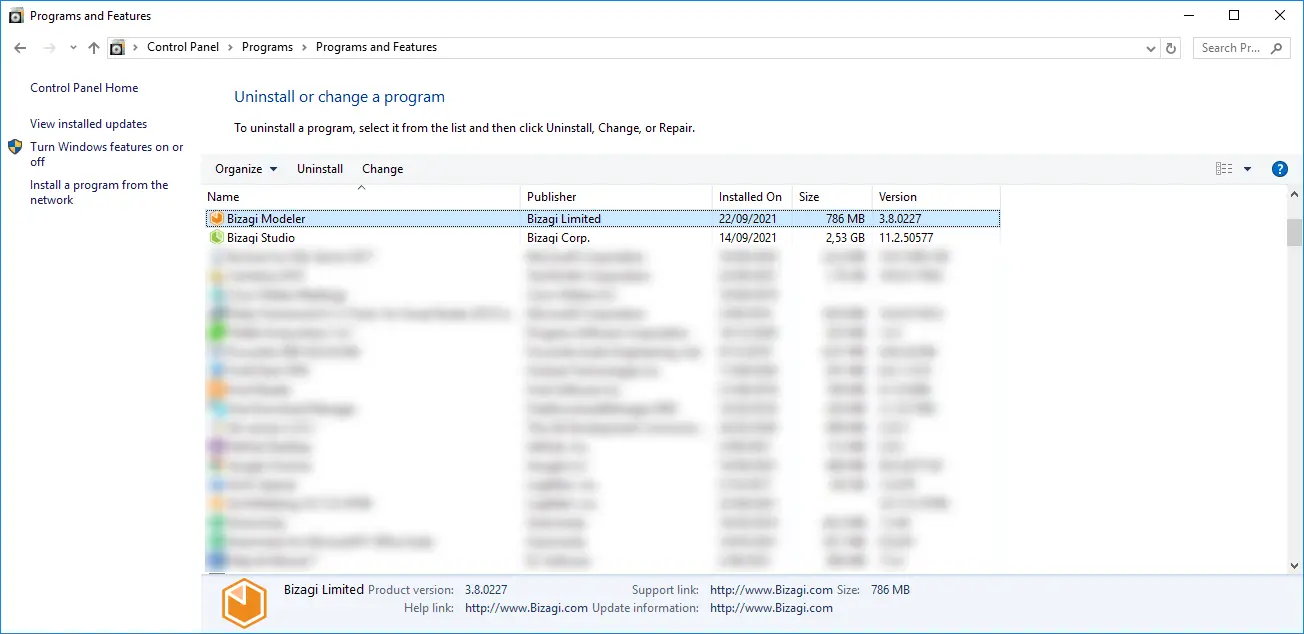The image size is (1304, 634).
Task: Click the Bizagi Corp. publisher cell
Action: [559, 238]
